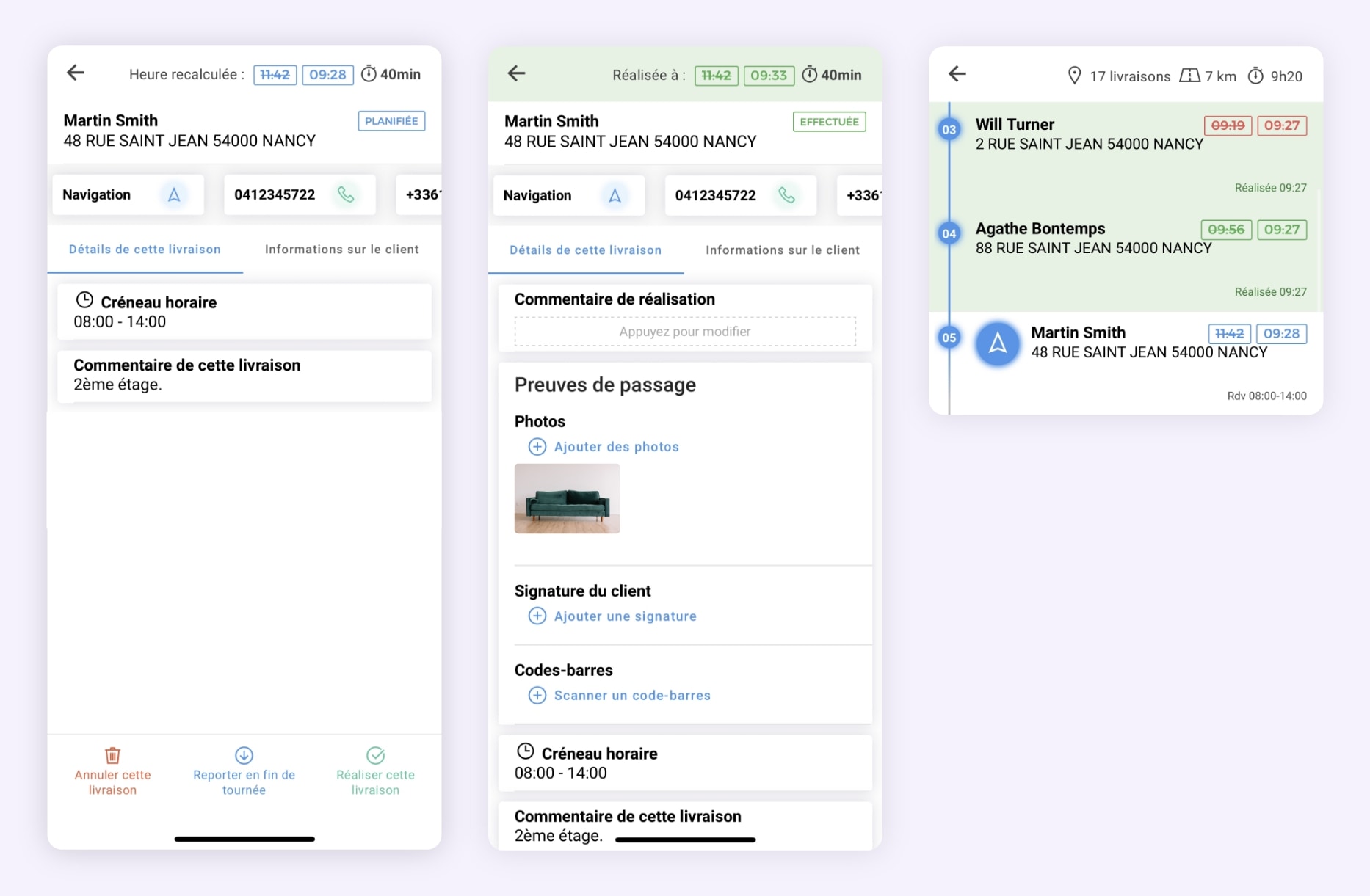Open the Détails de cette livraison tab
Screen dimensions: 1370x896
tap(145, 250)
